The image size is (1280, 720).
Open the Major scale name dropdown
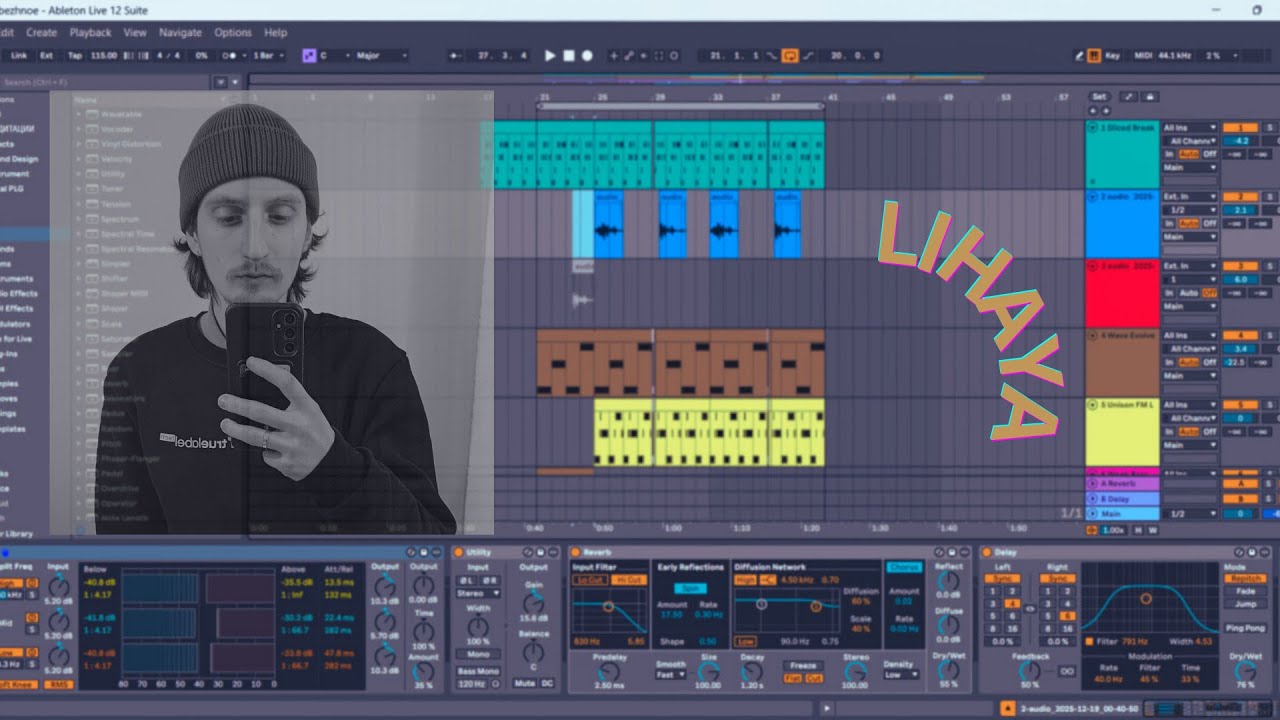coord(381,56)
